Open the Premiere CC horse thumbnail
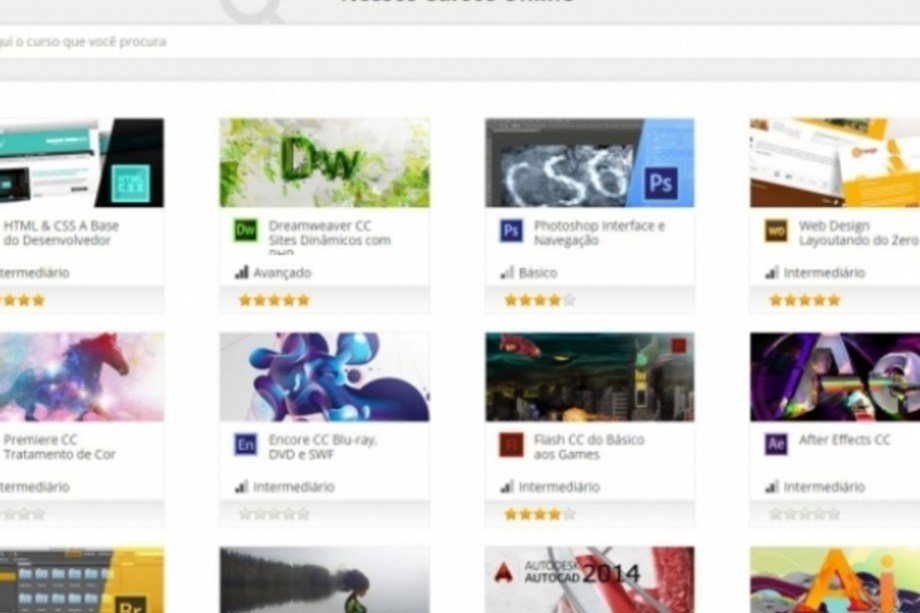 [82, 377]
